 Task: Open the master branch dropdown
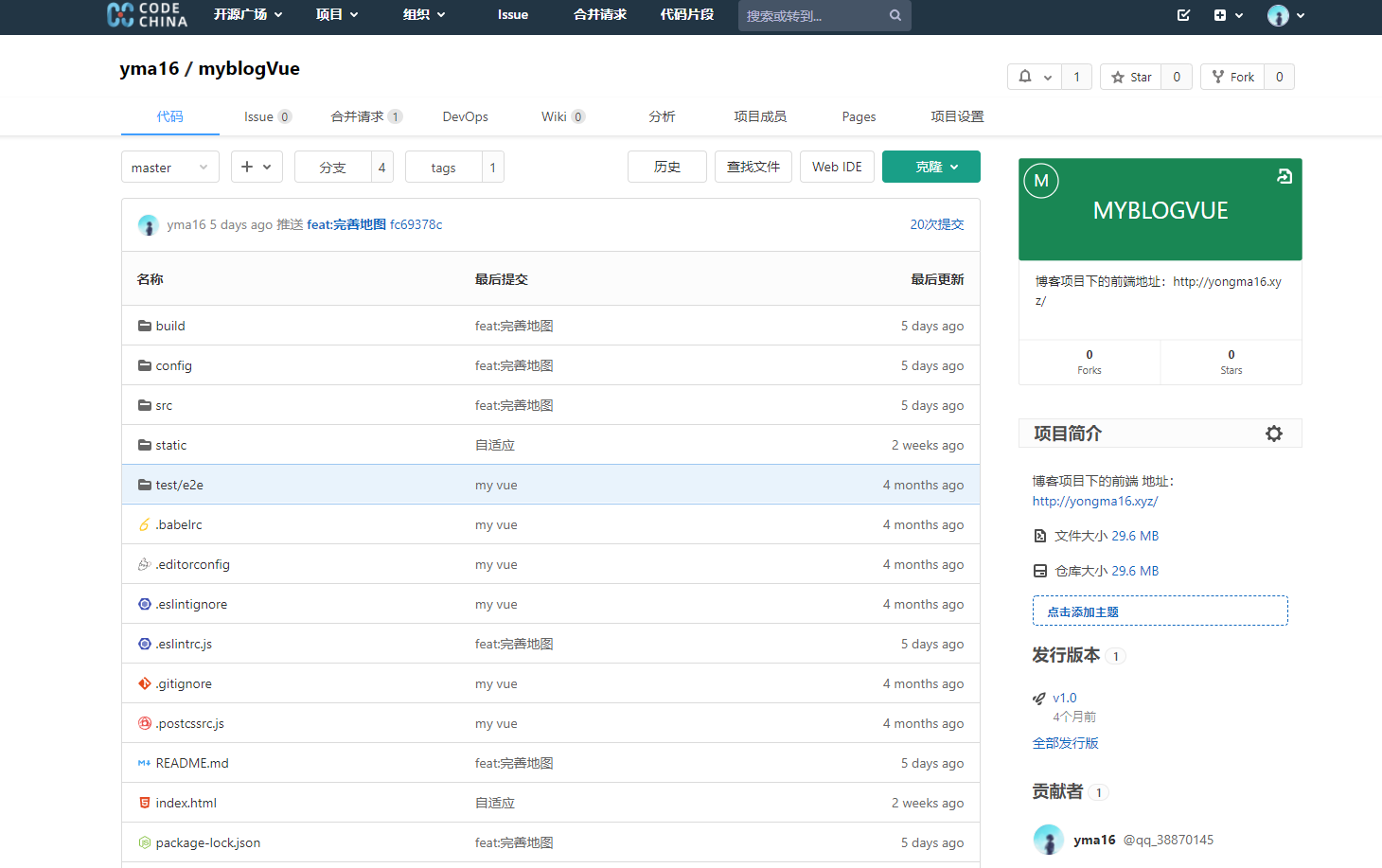pyautogui.click(x=170, y=167)
